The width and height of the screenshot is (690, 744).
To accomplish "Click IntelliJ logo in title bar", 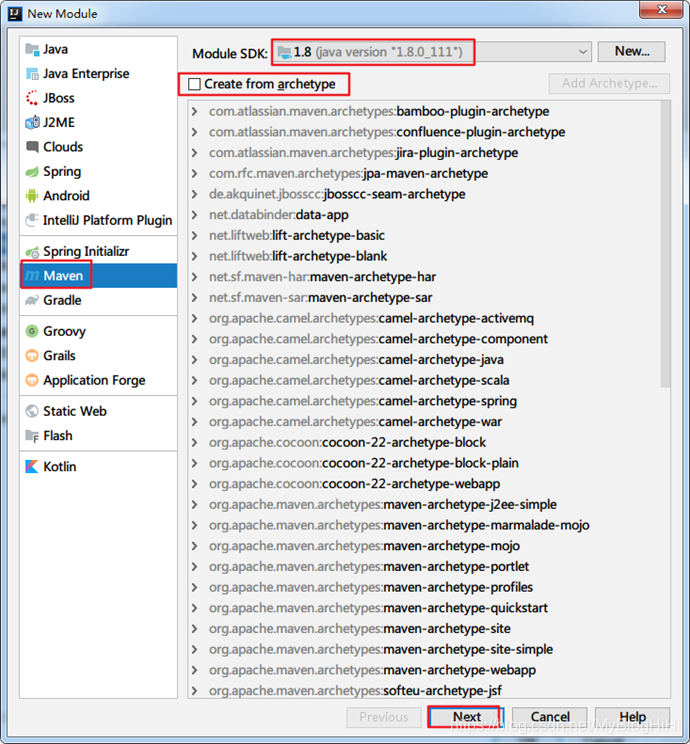I will tap(15, 13).
